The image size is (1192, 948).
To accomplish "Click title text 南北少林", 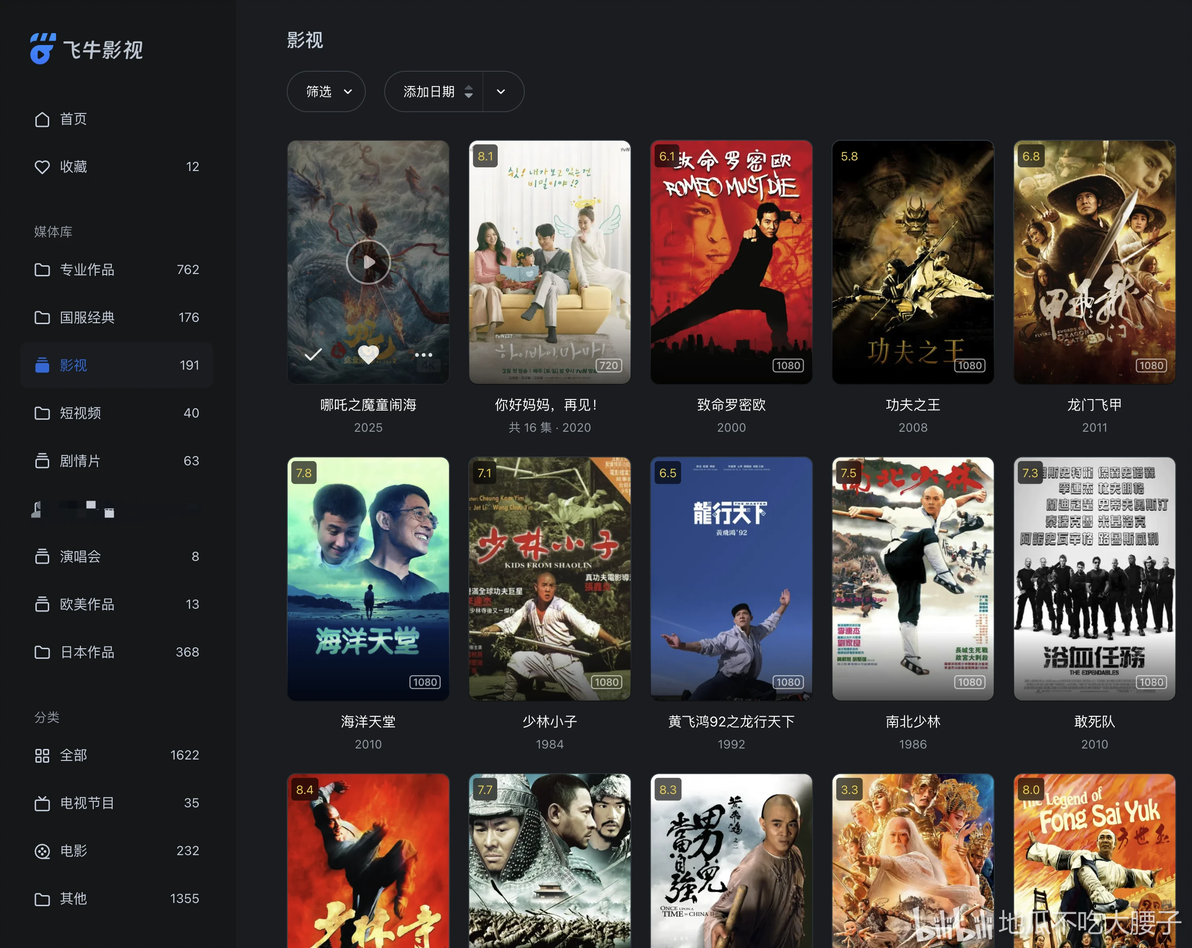I will click(x=913, y=721).
